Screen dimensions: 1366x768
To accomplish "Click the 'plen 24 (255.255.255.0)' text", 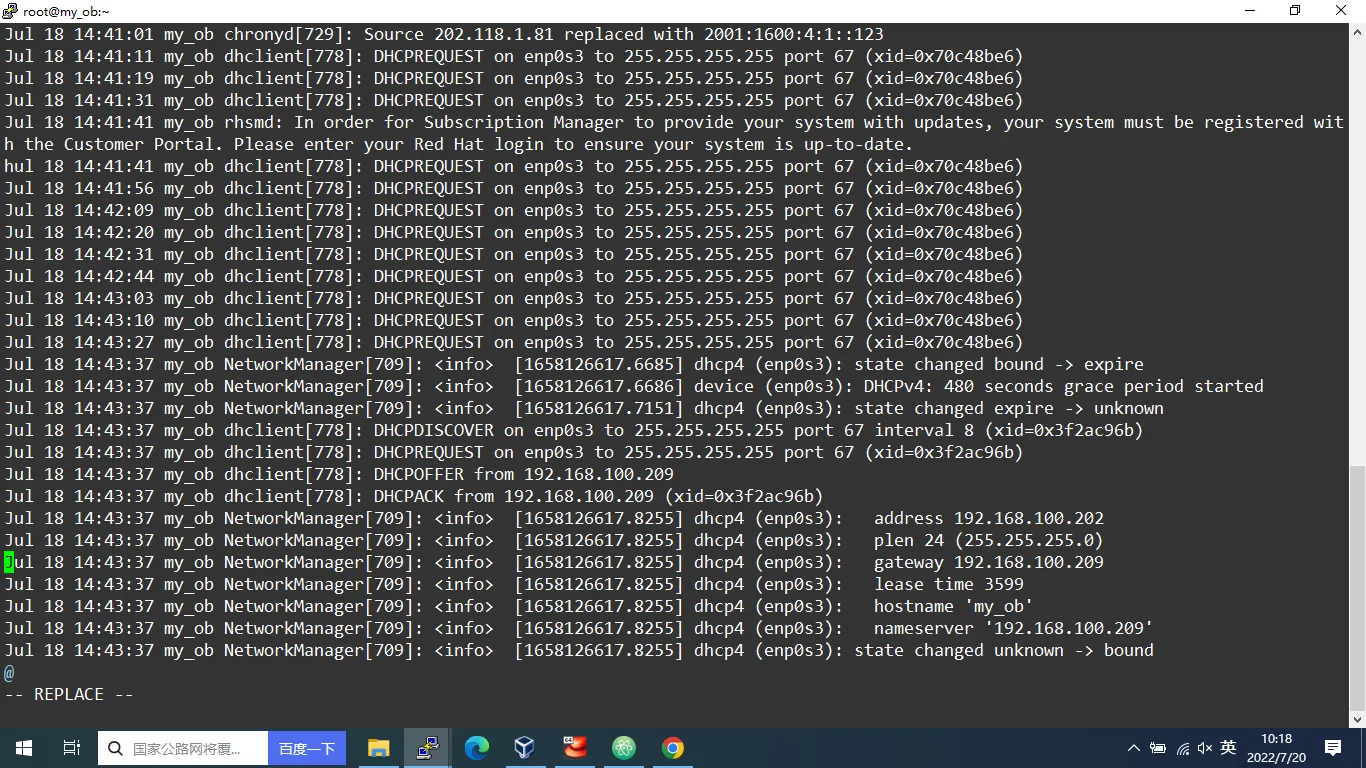I will point(989,540).
